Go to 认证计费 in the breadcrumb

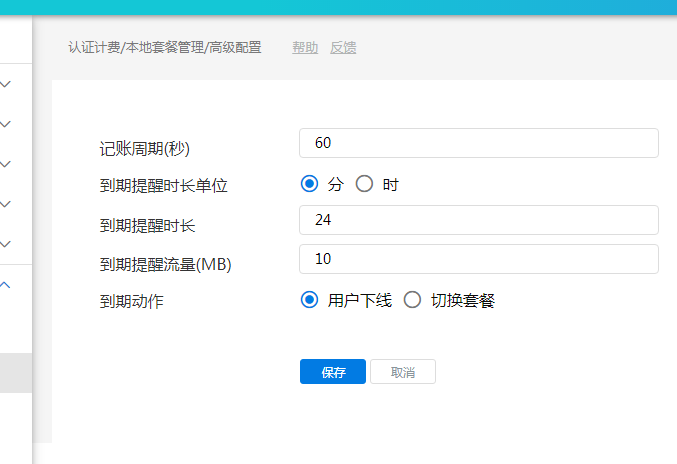click(93, 47)
